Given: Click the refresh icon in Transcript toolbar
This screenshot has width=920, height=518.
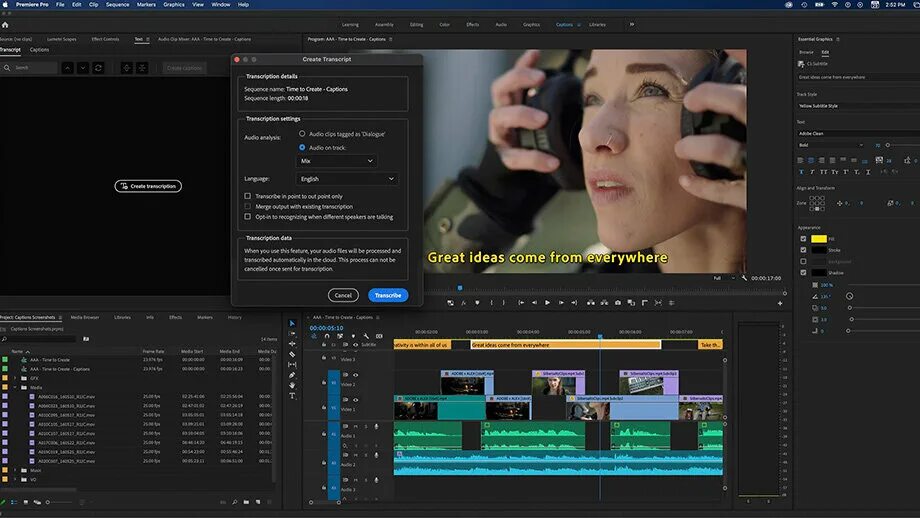Looking at the screenshot, I should pos(98,68).
